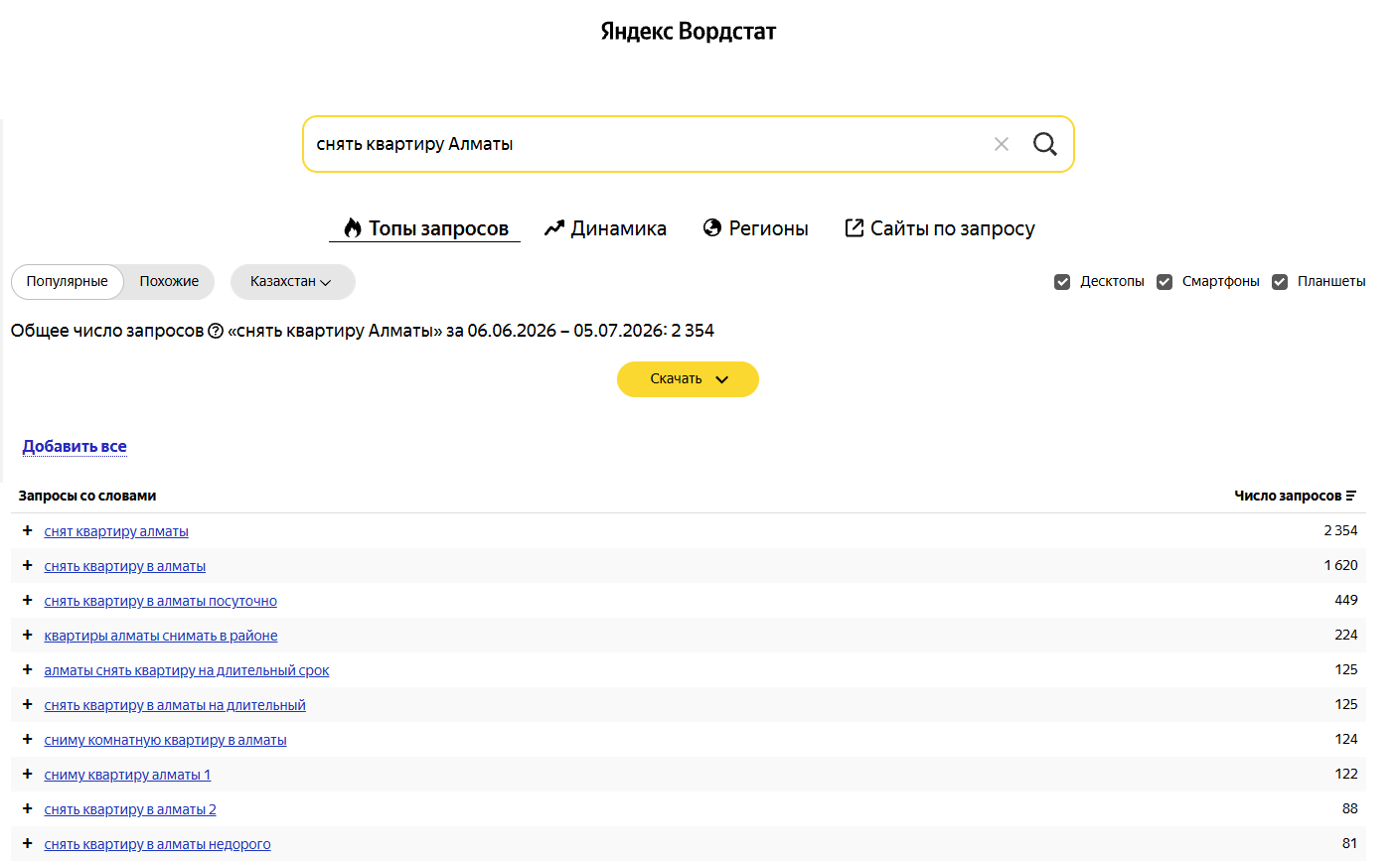Disable the Планшеты checkbox
Screen dimensions: 1400x861
(x=1280, y=282)
